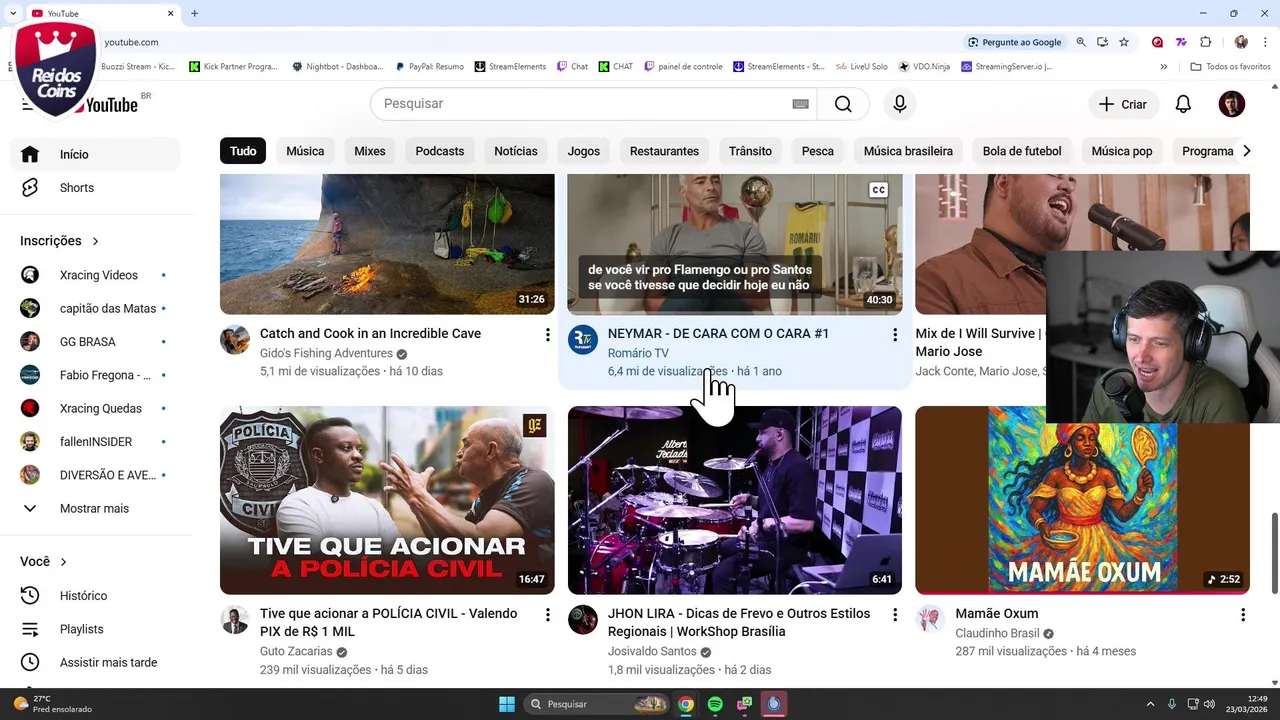Open Nightbot bookmark
The width and height of the screenshot is (1280, 720).
click(338, 67)
